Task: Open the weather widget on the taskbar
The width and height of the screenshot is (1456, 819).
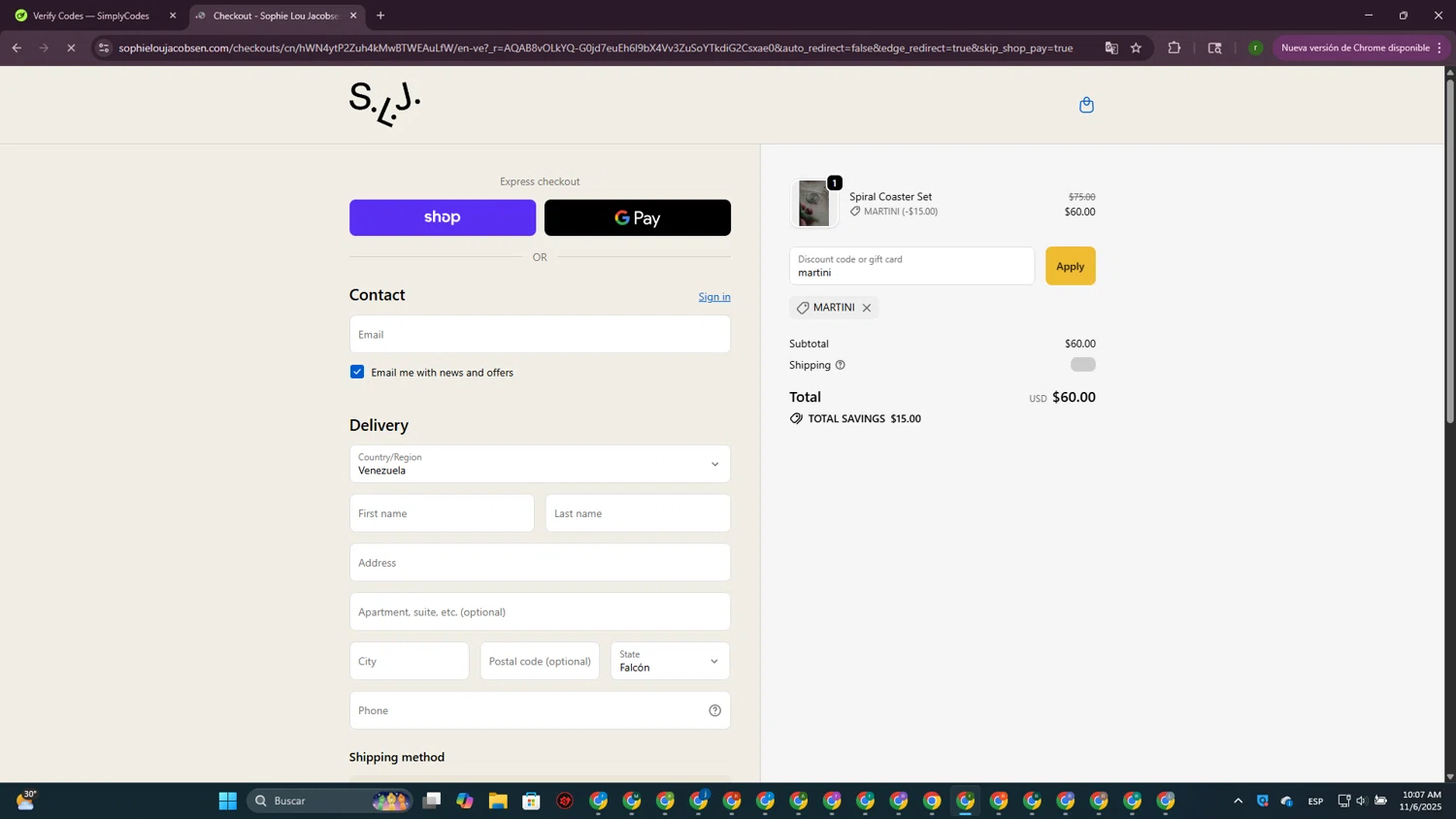Action: [x=26, y=801]
